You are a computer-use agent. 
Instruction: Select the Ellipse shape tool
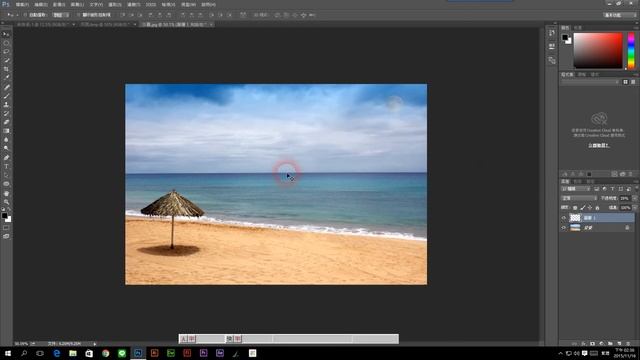(x=6, y=184)
